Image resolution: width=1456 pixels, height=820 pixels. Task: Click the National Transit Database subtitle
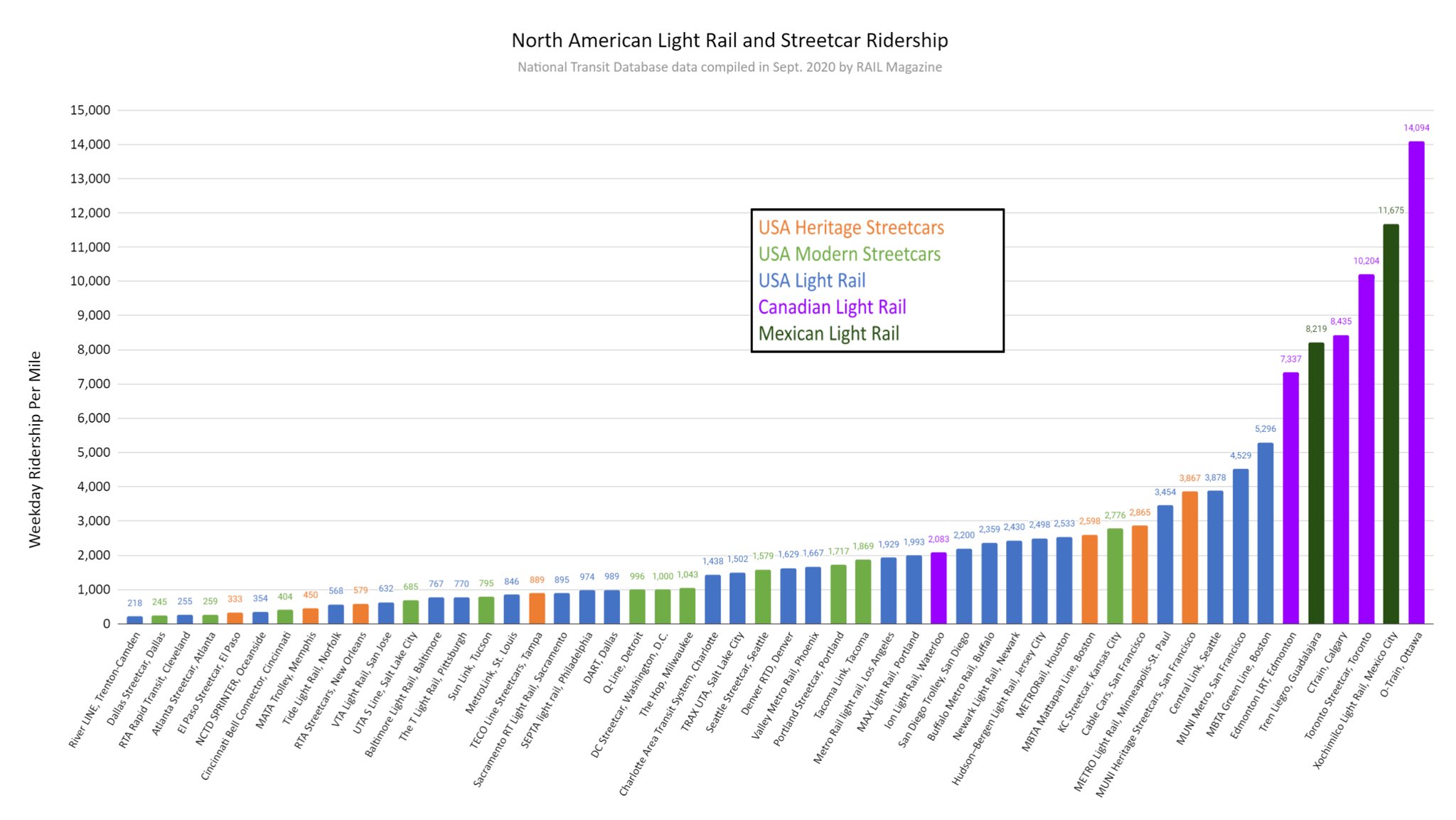click(x=729, y=68)
